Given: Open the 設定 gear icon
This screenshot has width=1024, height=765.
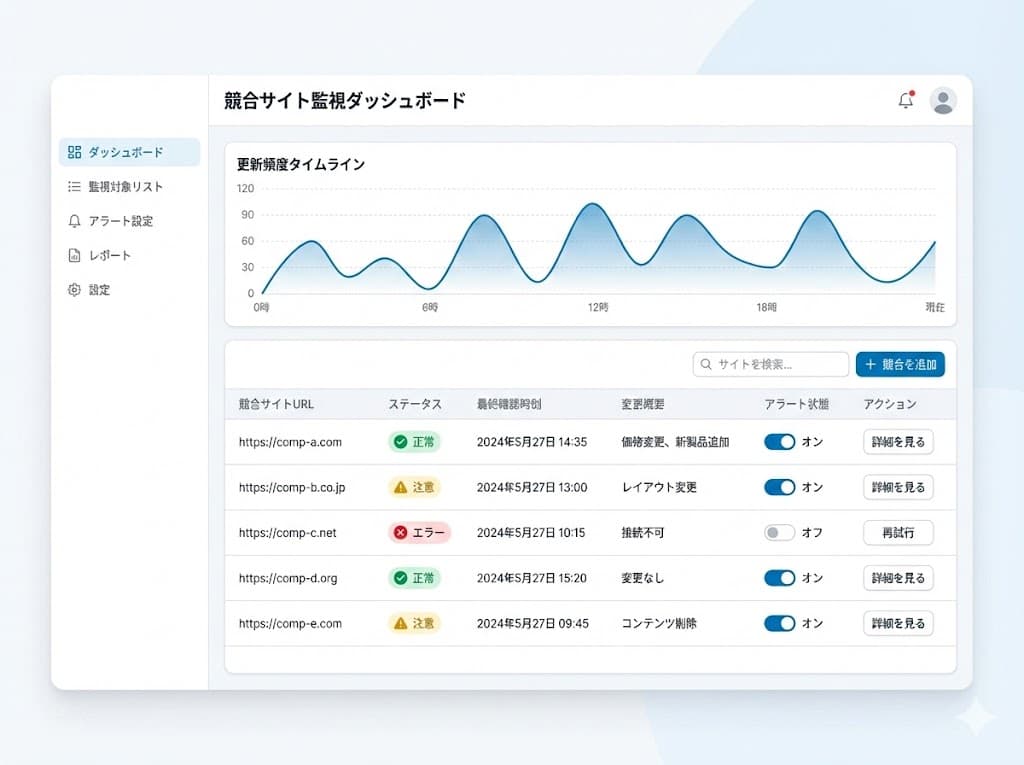Looking at the screenshot, I should 74,290.
